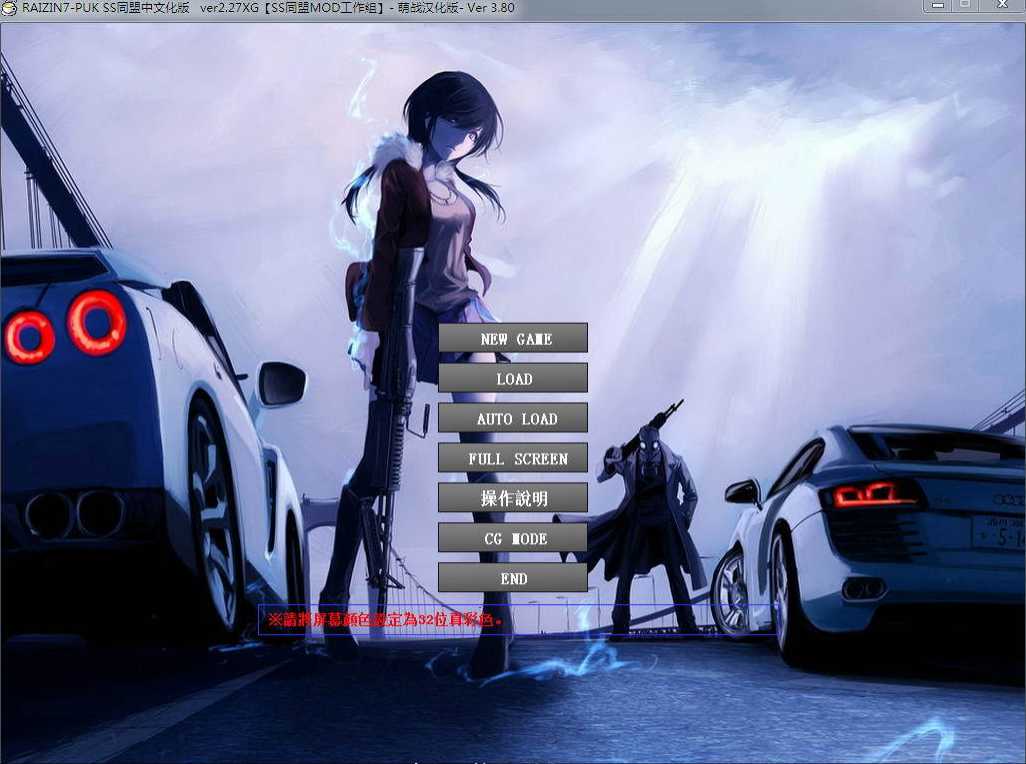Minimize the game window
This screenshot has height=764, width=1026.
pyautogui.click(x=938, y=6)
